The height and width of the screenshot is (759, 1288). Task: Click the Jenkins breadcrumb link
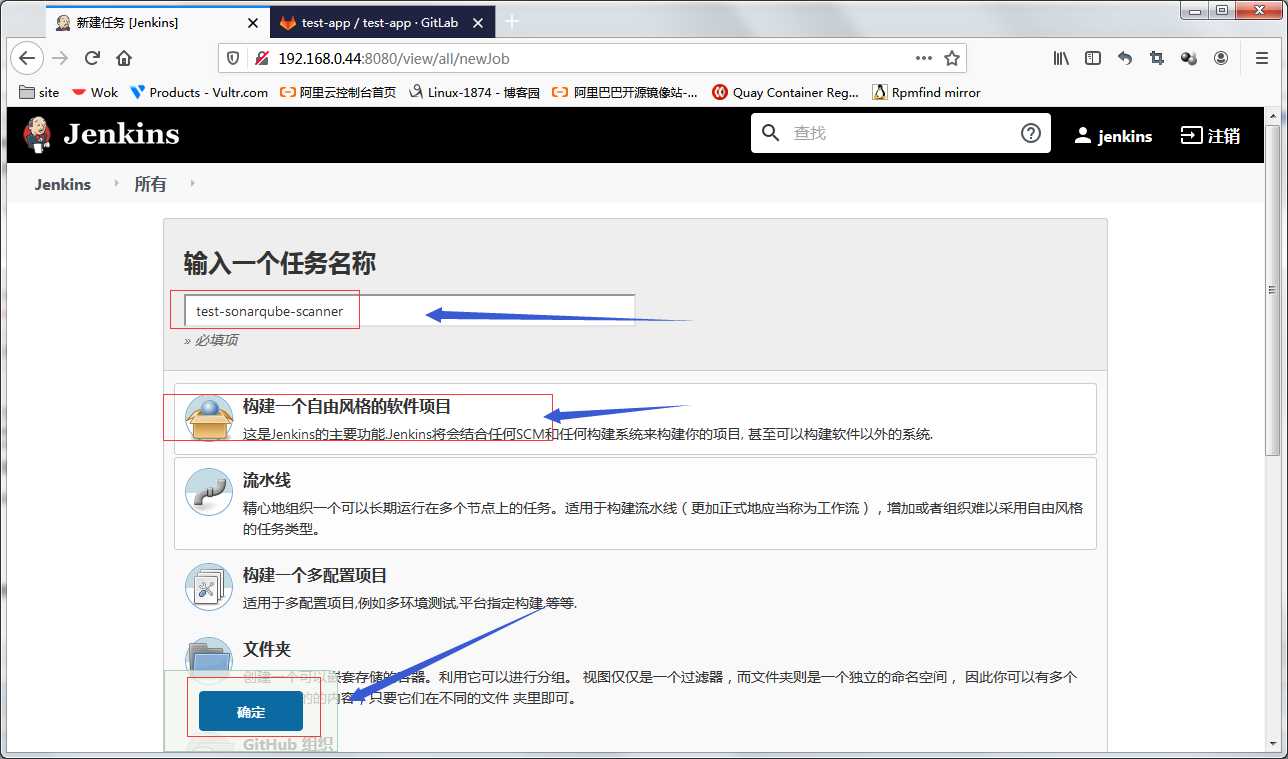62,184
